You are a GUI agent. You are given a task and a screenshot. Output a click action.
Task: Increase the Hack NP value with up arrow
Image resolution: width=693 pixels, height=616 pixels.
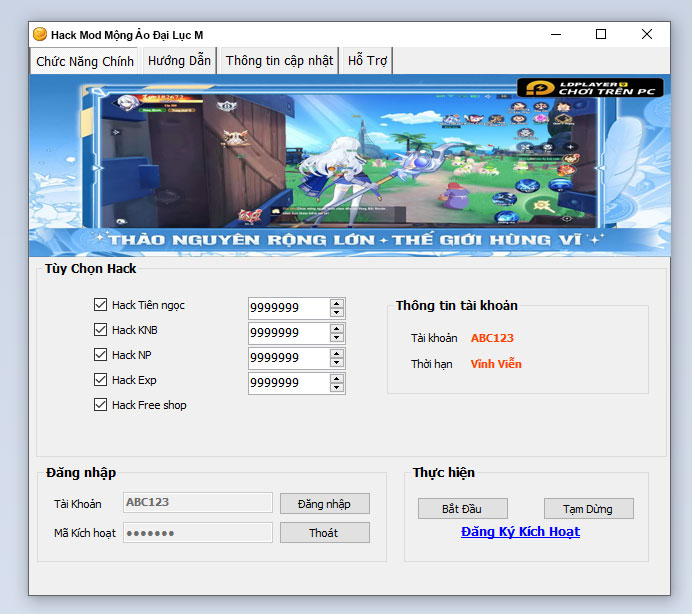pos(337,354)
